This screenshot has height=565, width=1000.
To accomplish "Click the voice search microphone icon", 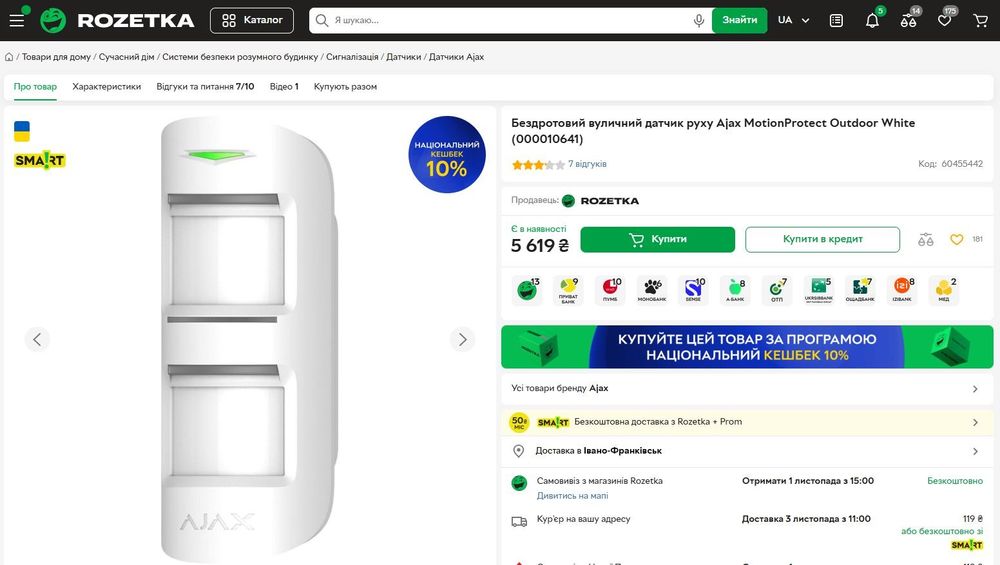I will click(x=699, y=20).
